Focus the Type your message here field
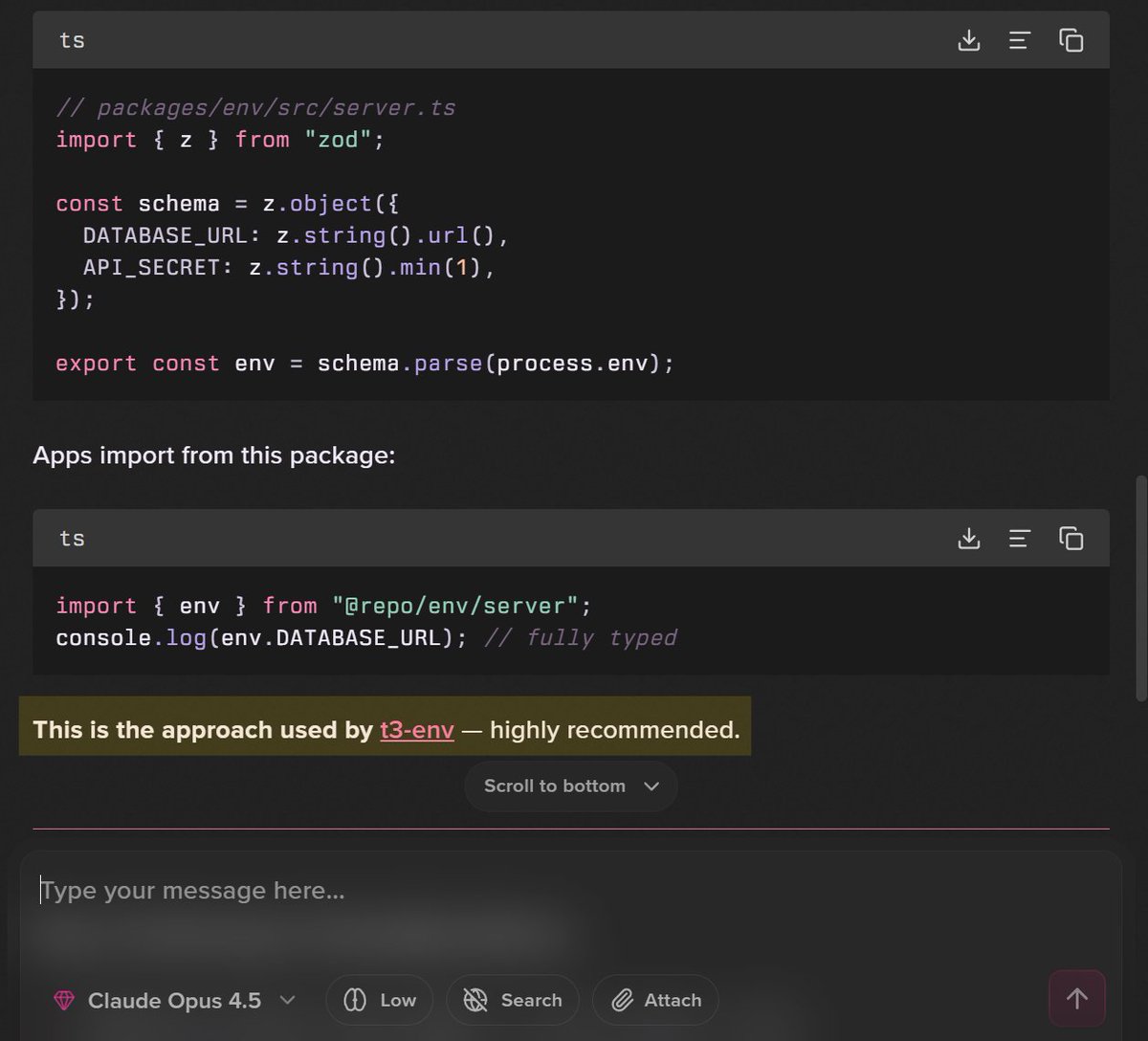The width and height of the screenshot is (1148, 1041). click(x=571, y=891)
